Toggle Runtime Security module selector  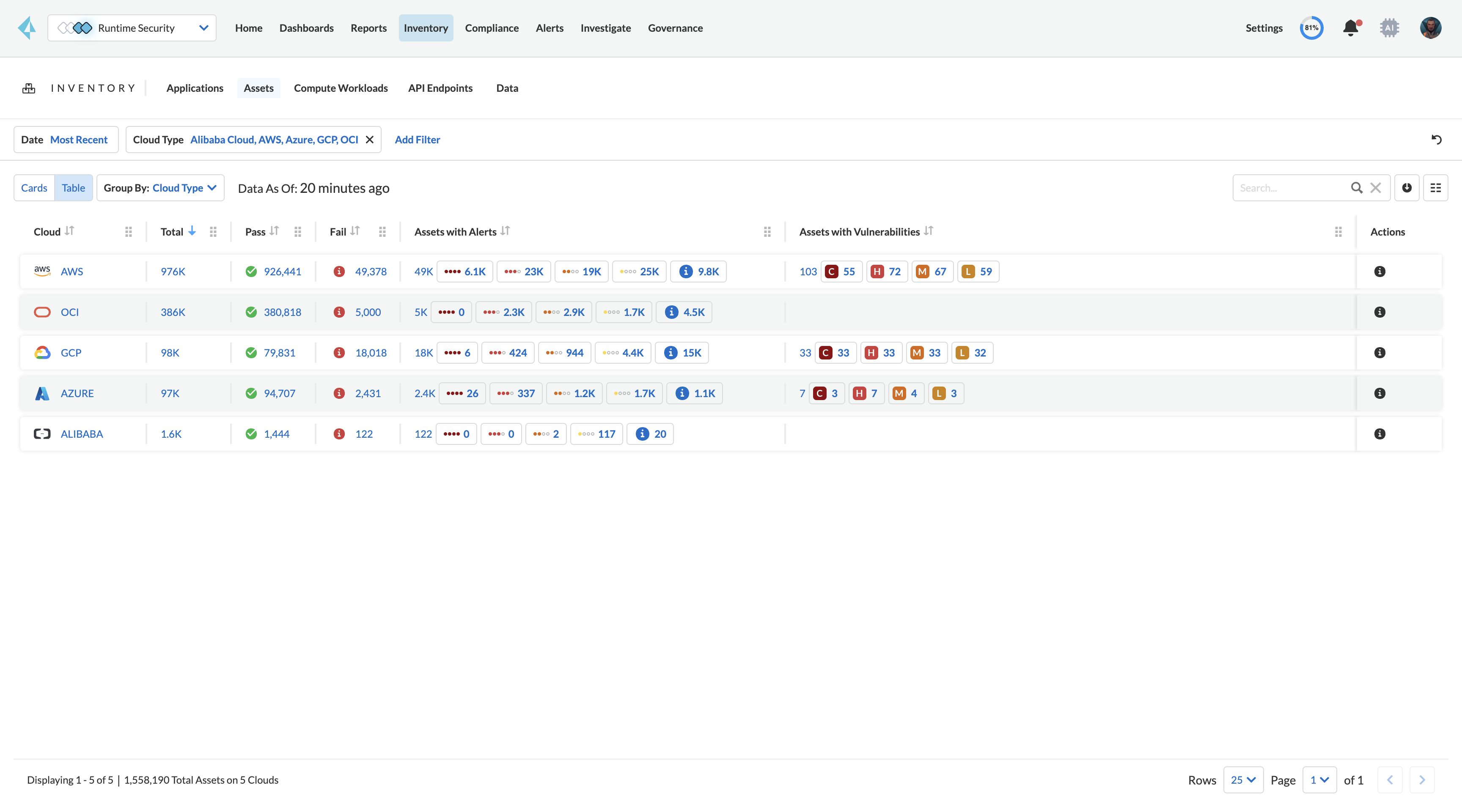200,28
